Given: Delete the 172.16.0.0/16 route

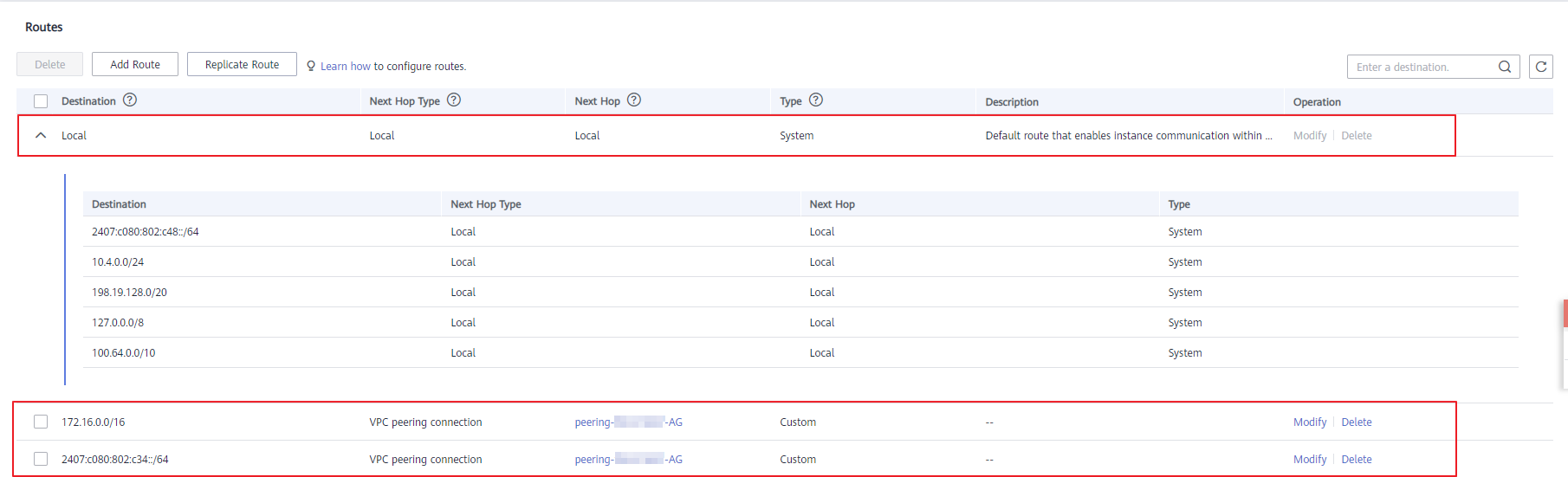Looking at the screenshot, I should tap(1356, 422).
